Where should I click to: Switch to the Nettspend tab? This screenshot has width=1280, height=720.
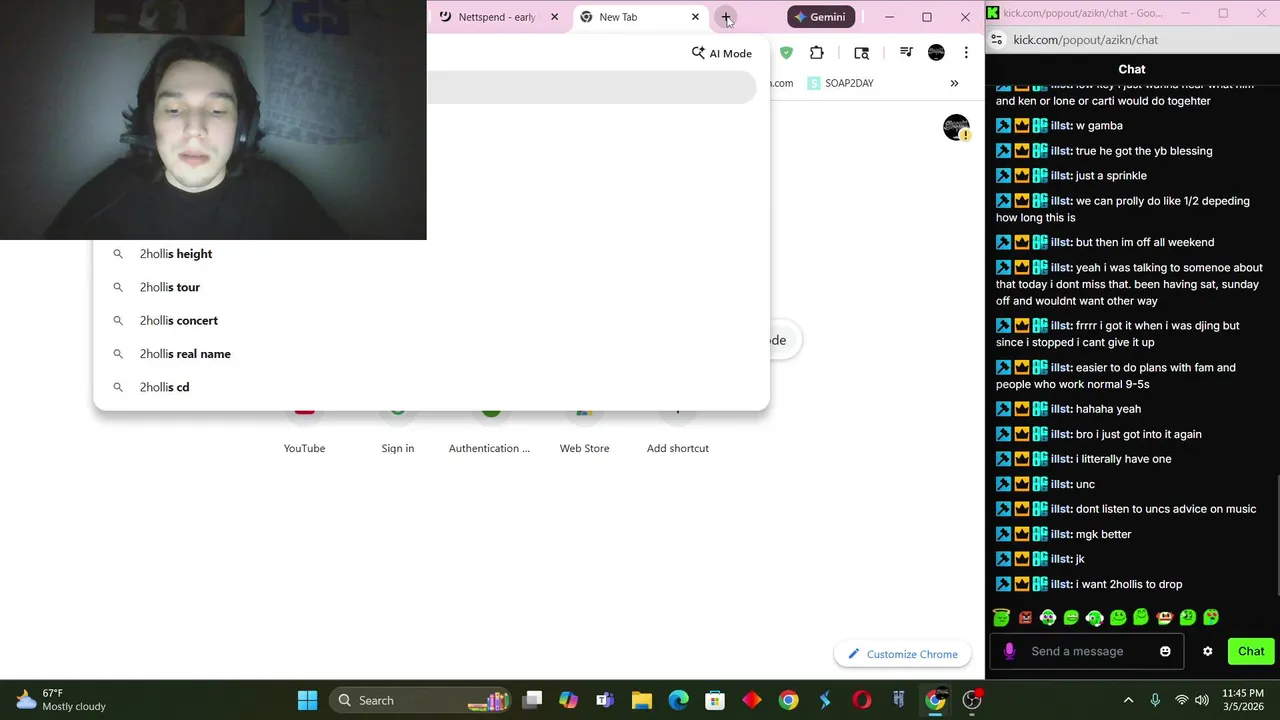(x=497, y=17)
